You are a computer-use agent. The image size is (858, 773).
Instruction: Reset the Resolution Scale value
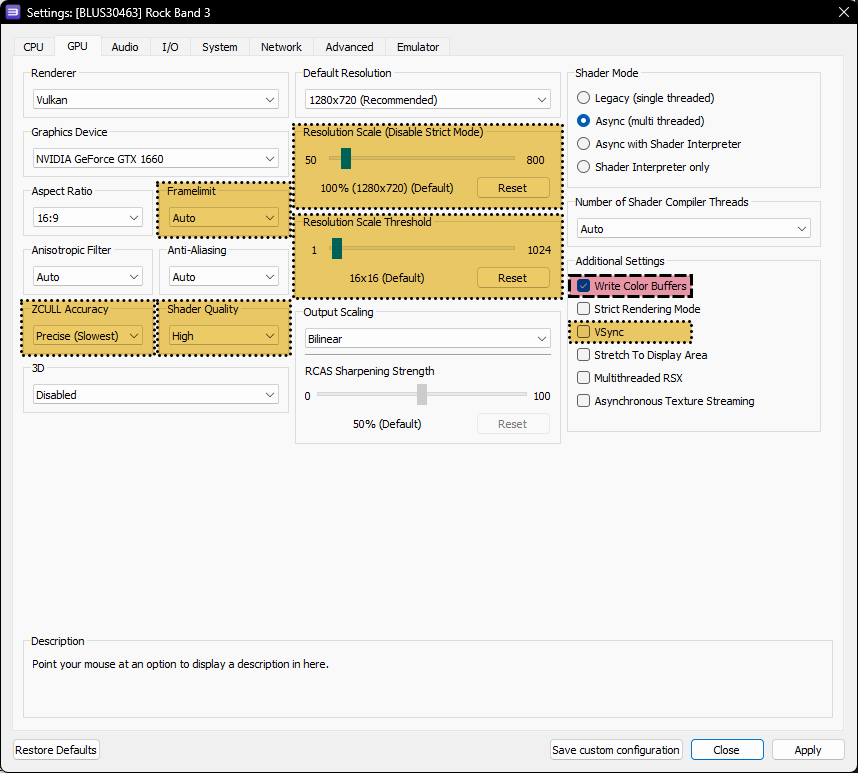click(x=513, y=188)
